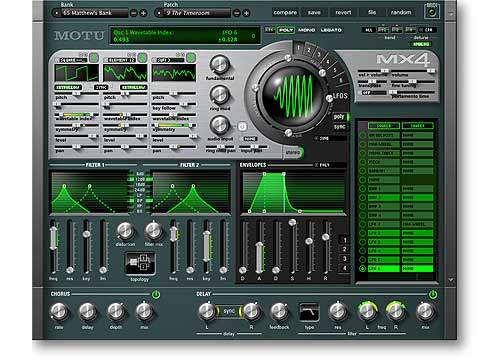Click the delay mix knob

coord(426,312)
